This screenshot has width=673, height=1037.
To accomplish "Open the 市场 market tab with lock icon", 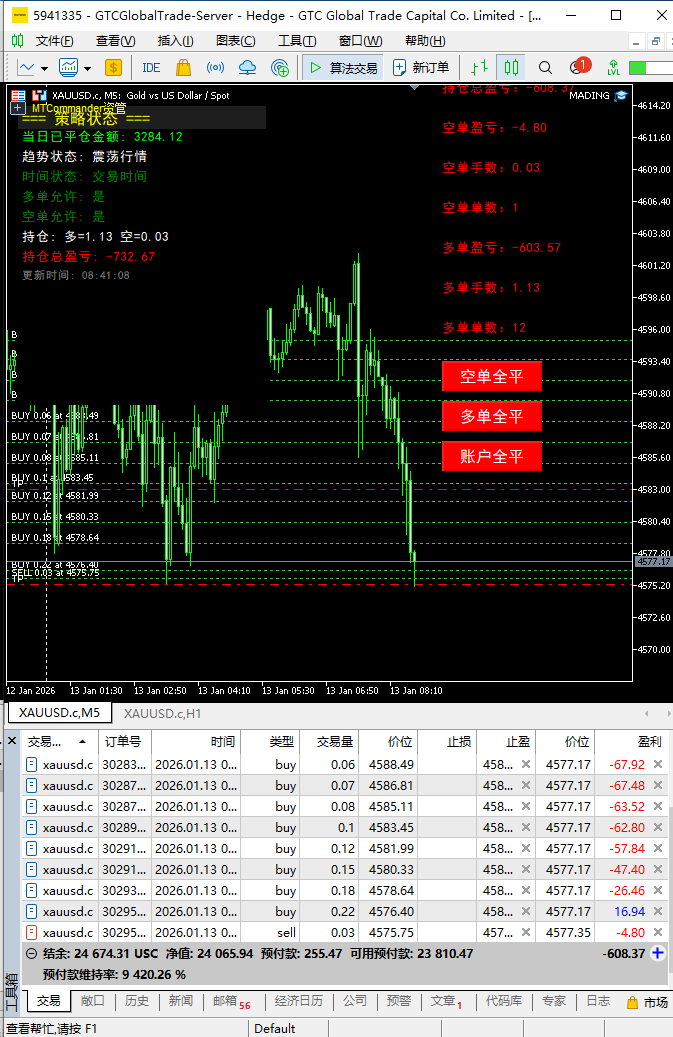I will tap(648, 1002).
